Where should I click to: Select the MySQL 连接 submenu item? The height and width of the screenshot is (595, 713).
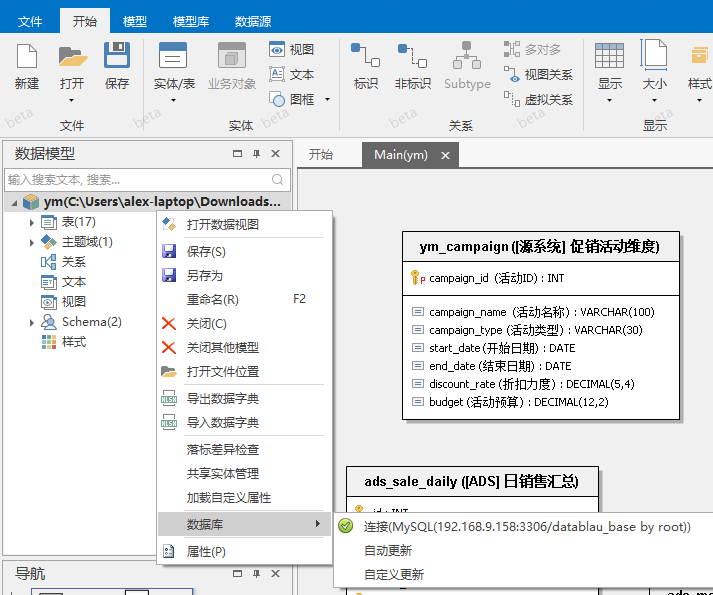pyautogui.click(x=523, y=527)
